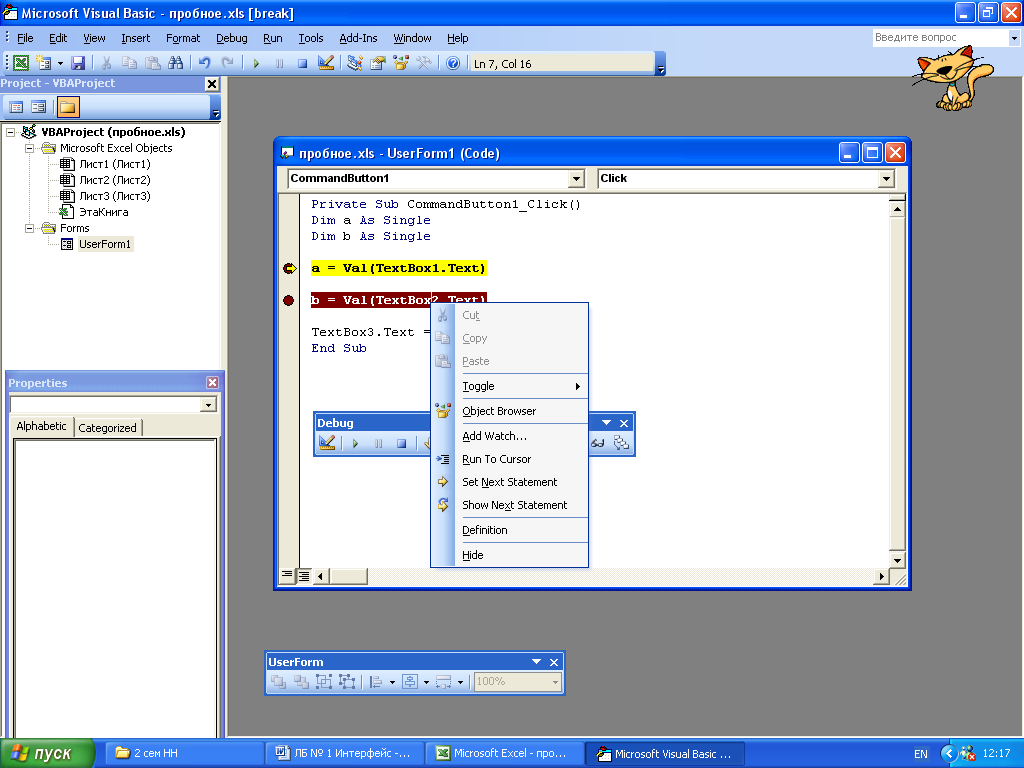Collapse the VBAProject (пробное.xls) tree node

point(10,132)
